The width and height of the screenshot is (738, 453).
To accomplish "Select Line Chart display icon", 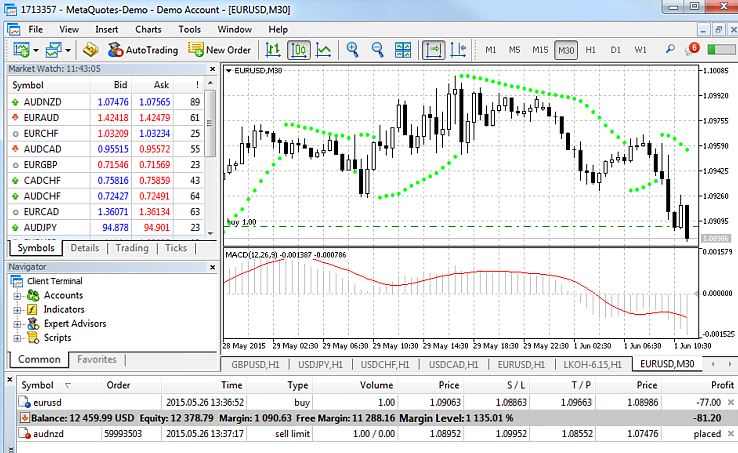I will (323, 49).
